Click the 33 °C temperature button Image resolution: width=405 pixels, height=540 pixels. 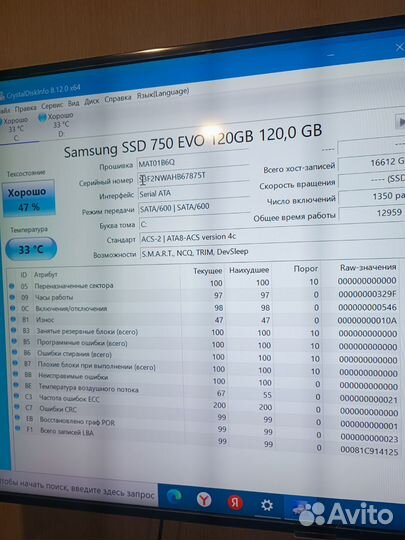coord(31,249)
